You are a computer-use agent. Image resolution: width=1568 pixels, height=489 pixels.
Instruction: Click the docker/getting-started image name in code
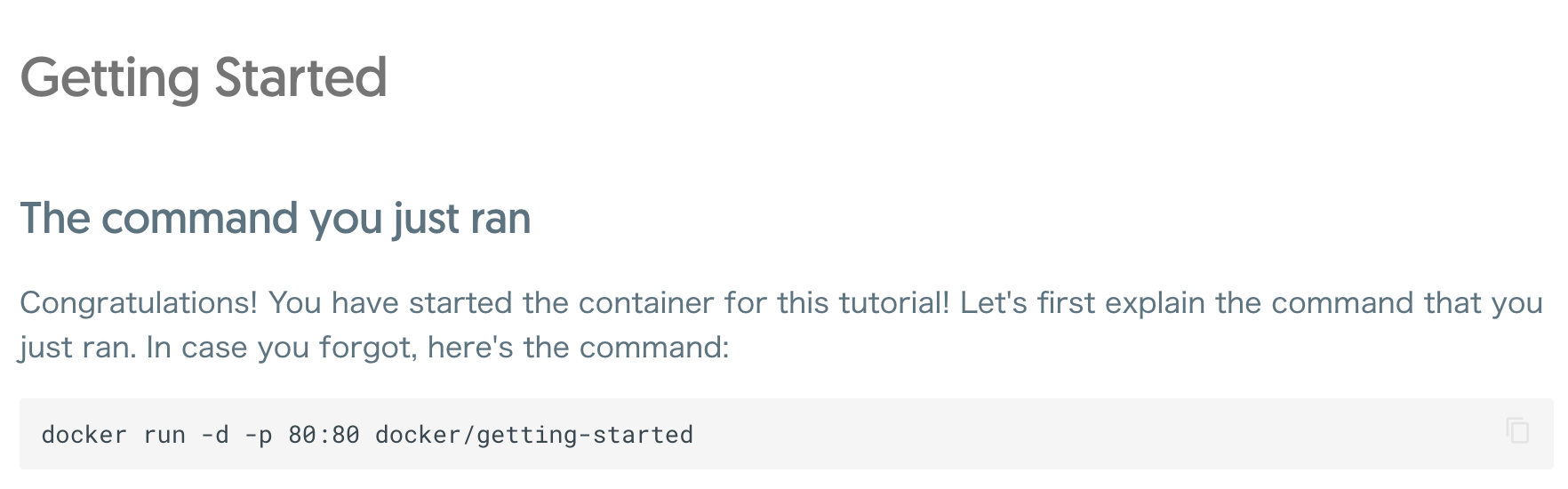point(534,435)
